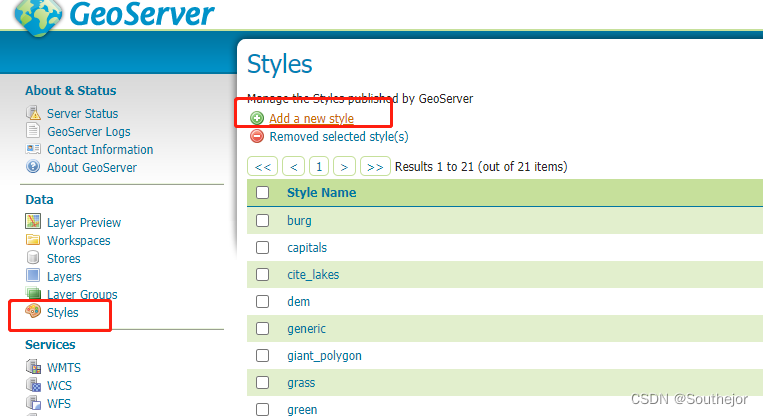Click the GeoServer Logs document icon
The height and width of the screenshot is (416, 763).
33,131
